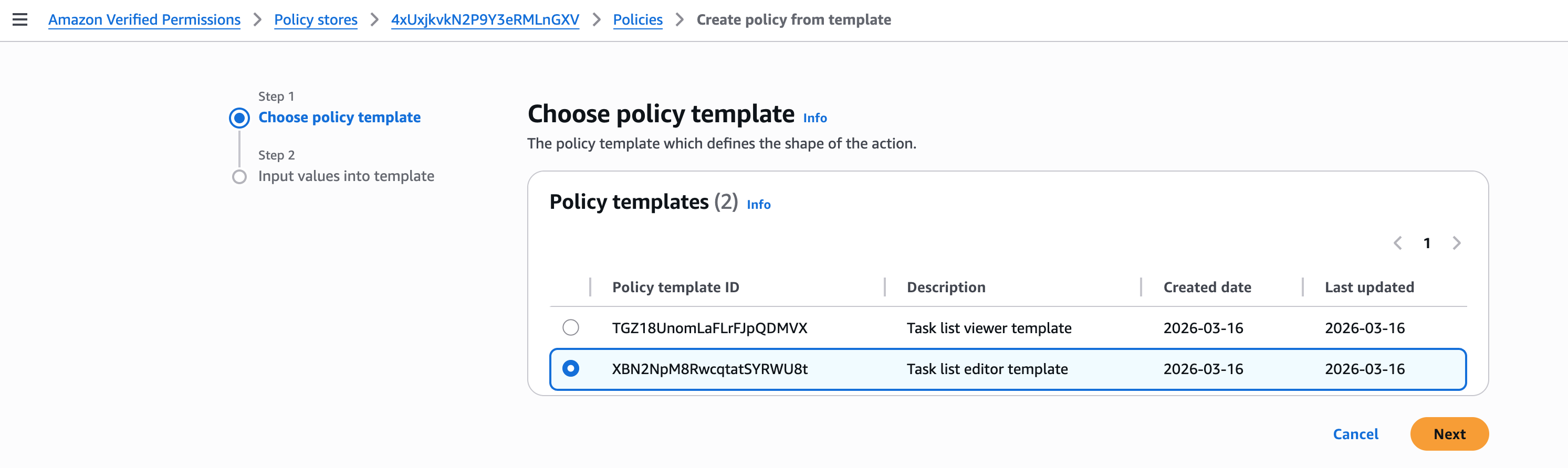Go to next page of templates
The height and width of the screenshot is (468, 1568).
[1456, 243]
